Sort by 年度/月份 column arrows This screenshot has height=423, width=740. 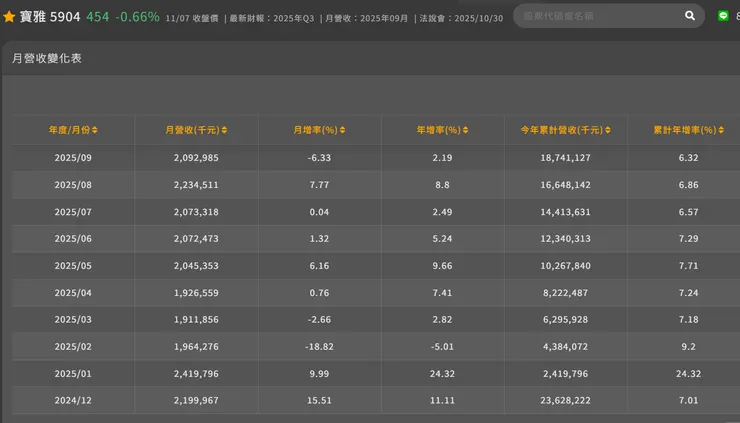pos(95,130)
